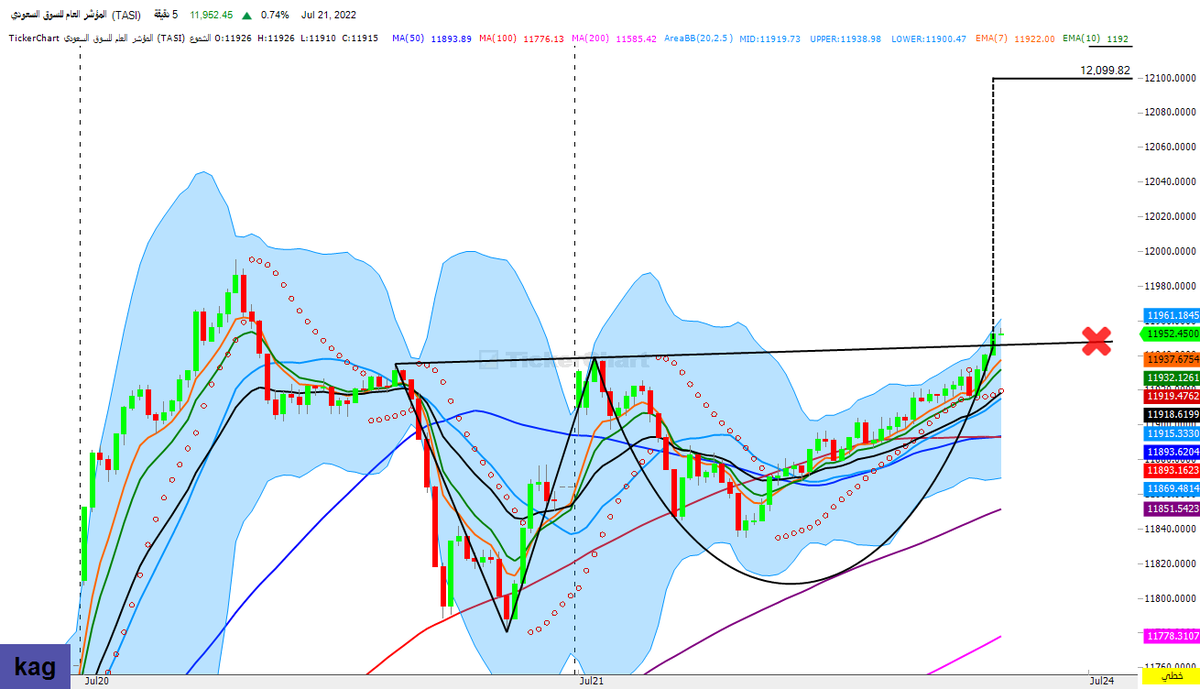Click the Jul 21, 2022 date in header
The image size is (1200, 689).
[329, 15]
